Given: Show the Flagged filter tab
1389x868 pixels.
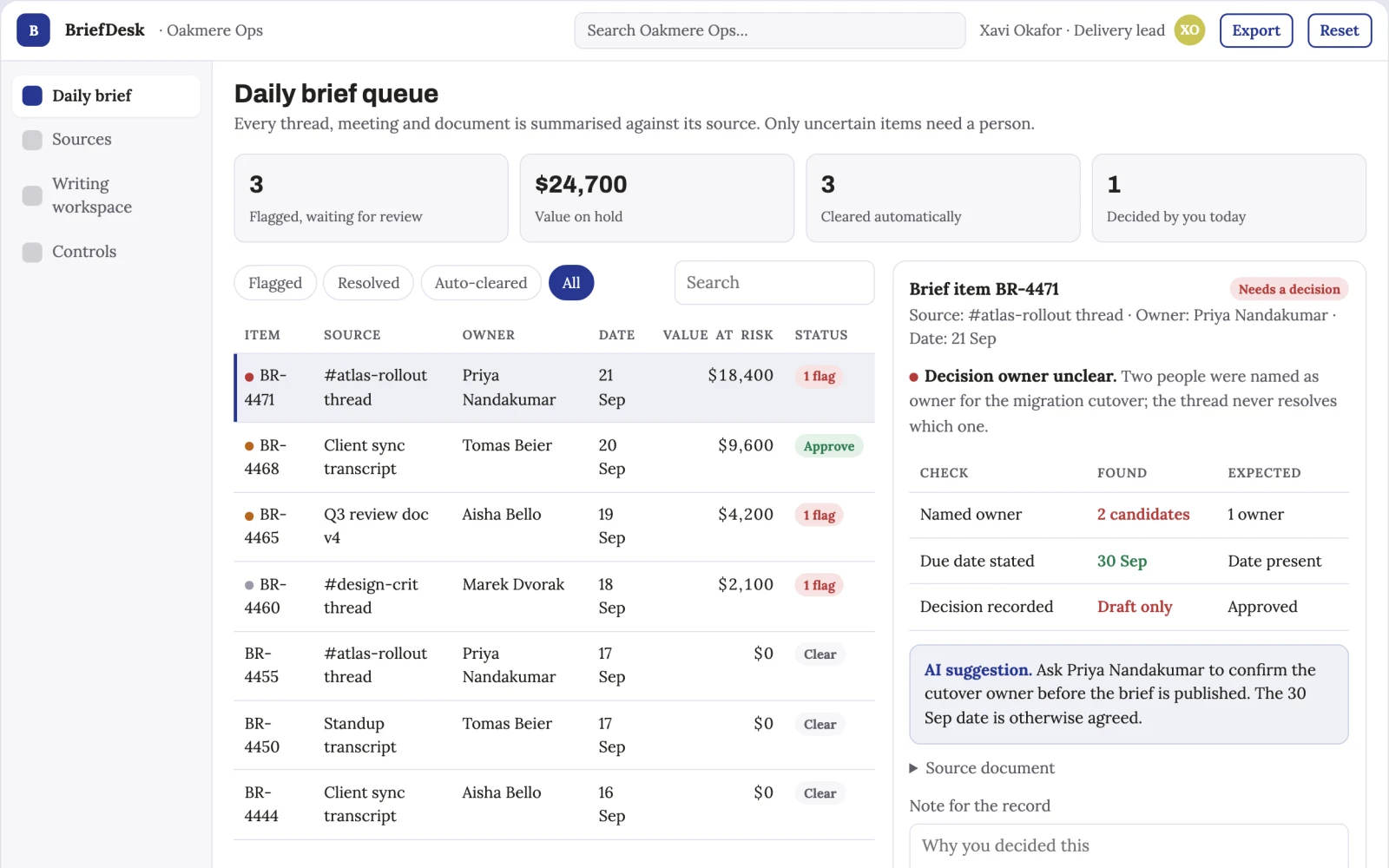Looking at the screenshot, I should [x=275, y=283].
